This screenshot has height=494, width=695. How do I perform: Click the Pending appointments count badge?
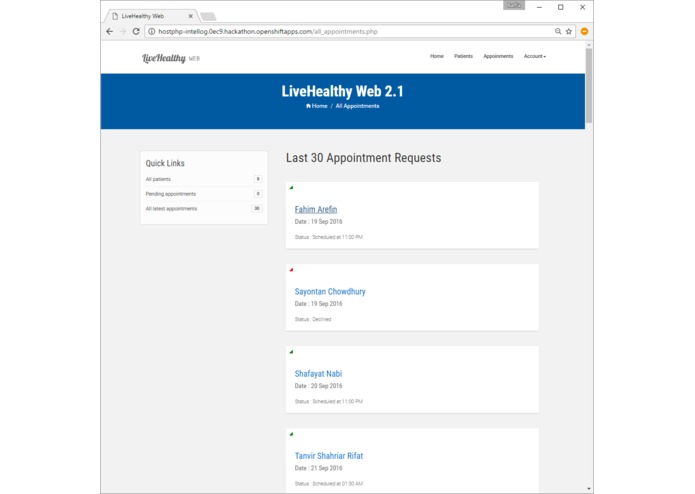pyautogui.click(x=258, y=194)
